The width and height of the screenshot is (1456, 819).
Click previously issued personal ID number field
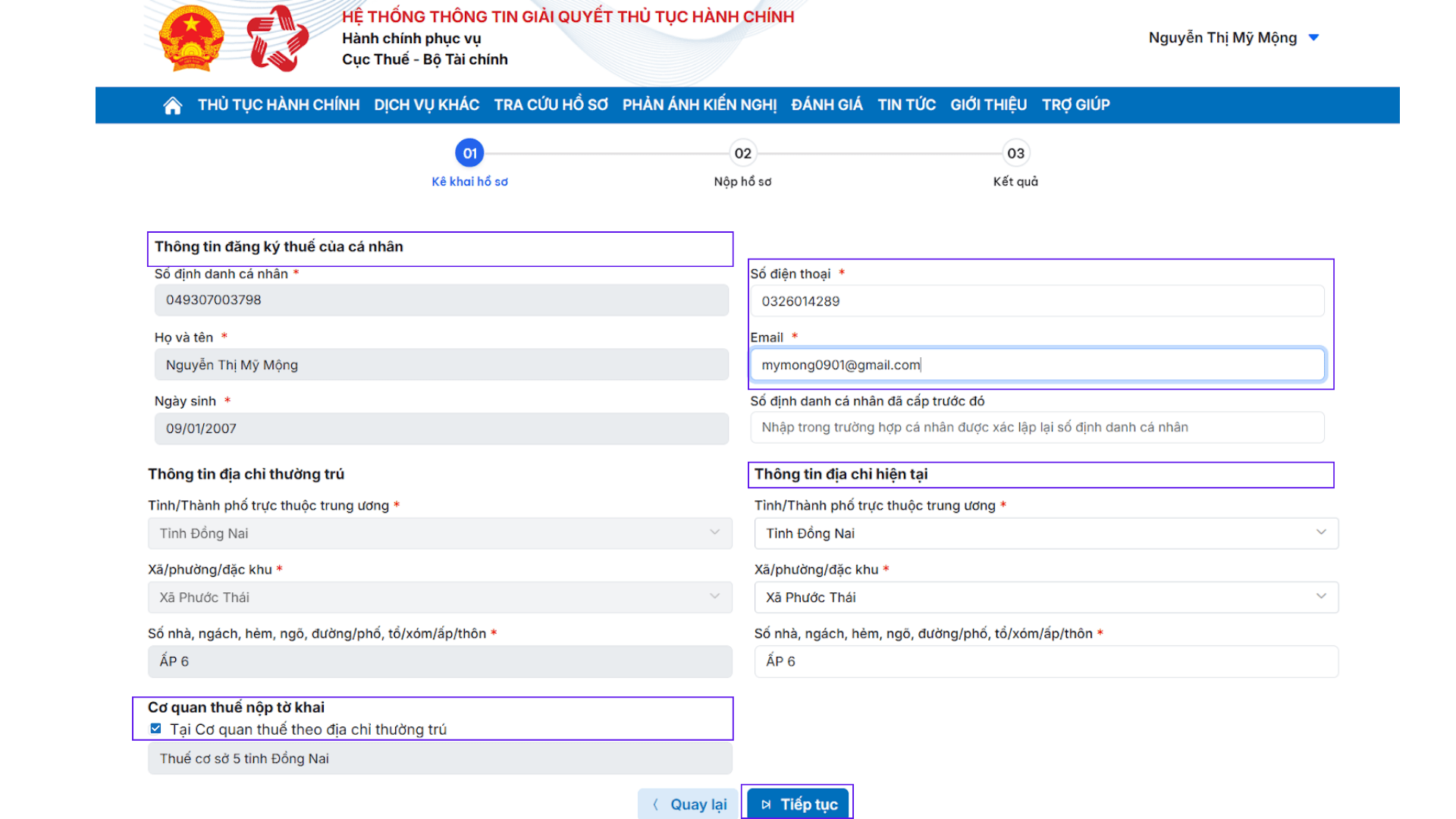[1037, 428]
